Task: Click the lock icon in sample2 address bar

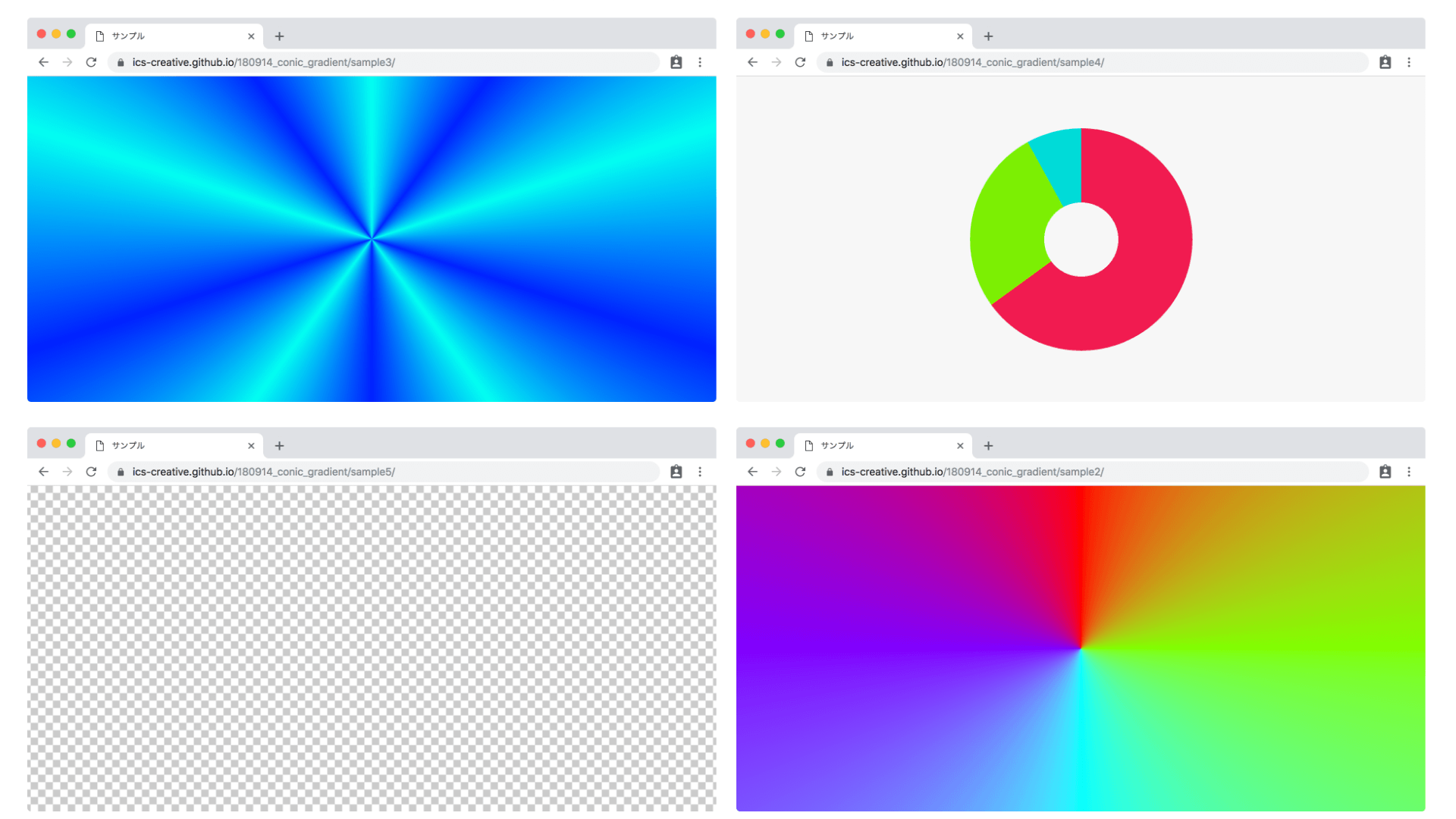Action: point(830,472)
